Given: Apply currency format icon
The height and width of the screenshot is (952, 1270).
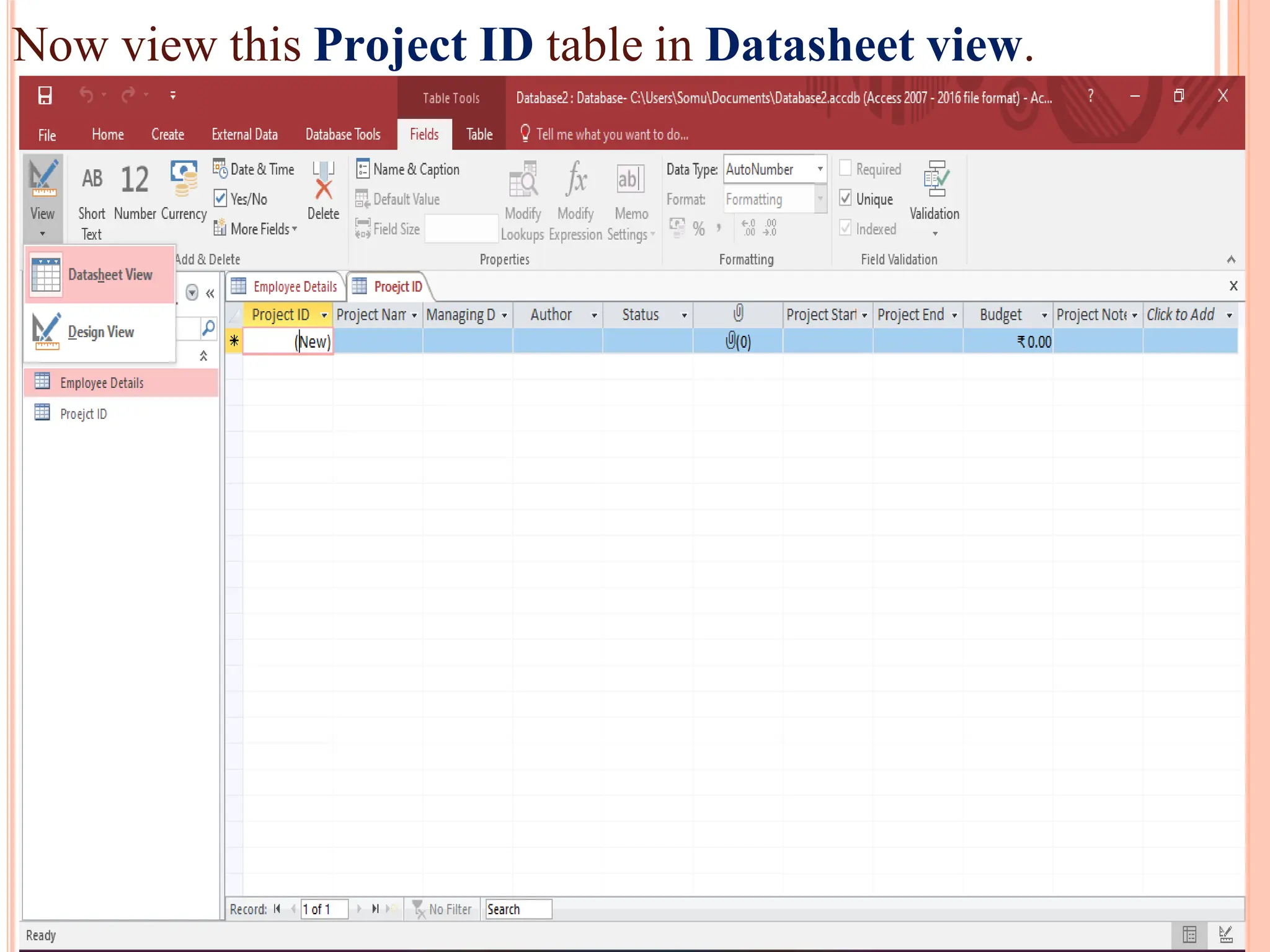Looking at the screenshot, I should coord(677,227).
